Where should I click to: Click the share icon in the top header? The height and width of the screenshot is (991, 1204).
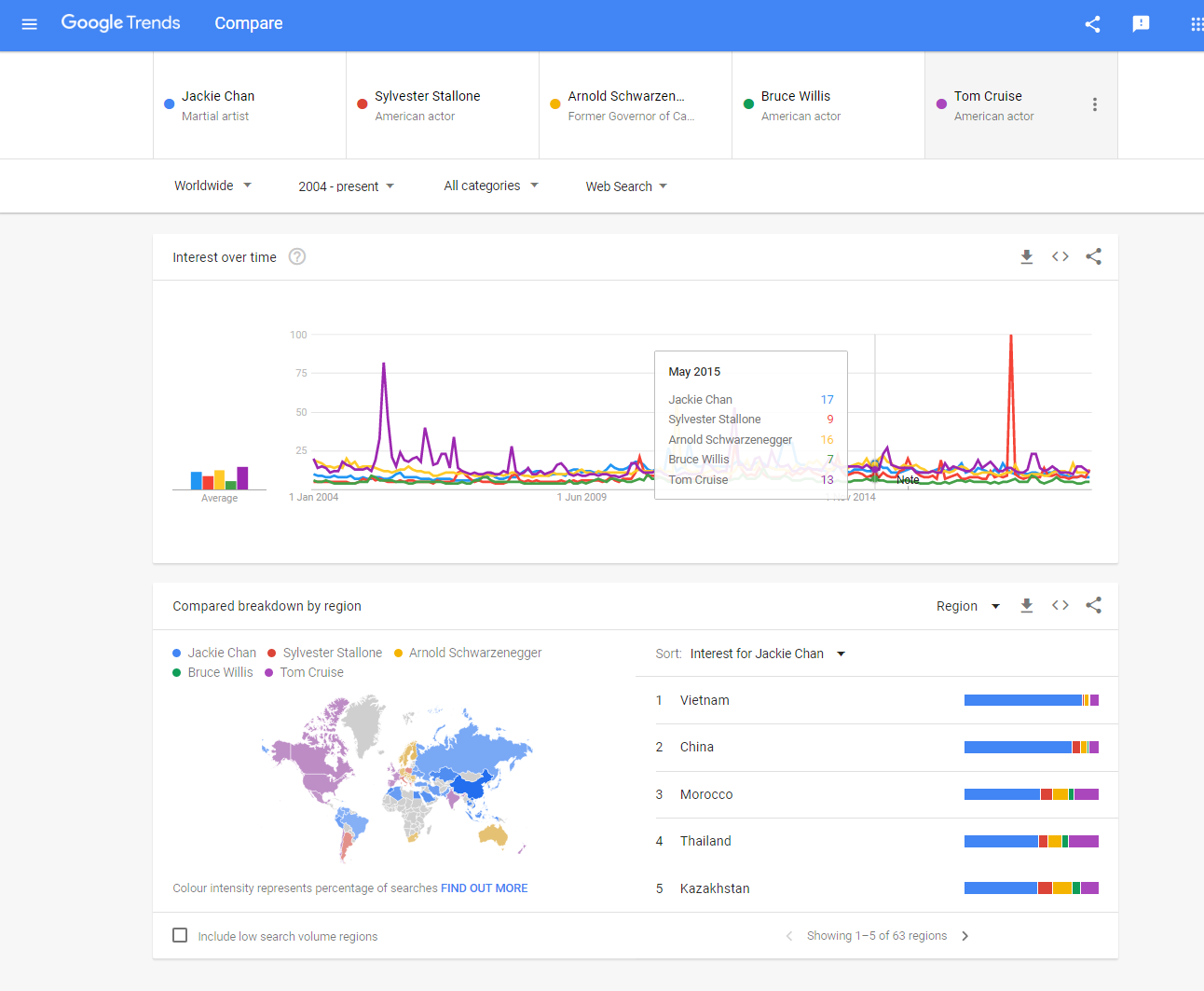click(1093, 24)
